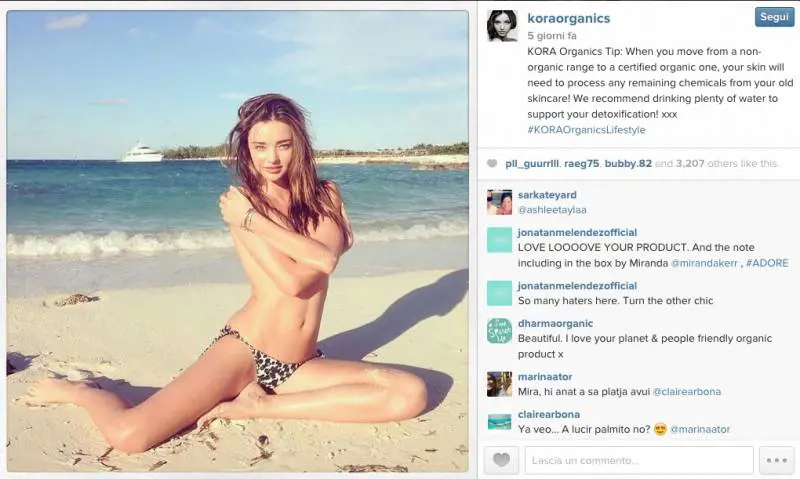Open the three-dots more options button
800x479 pixels.
777,460
